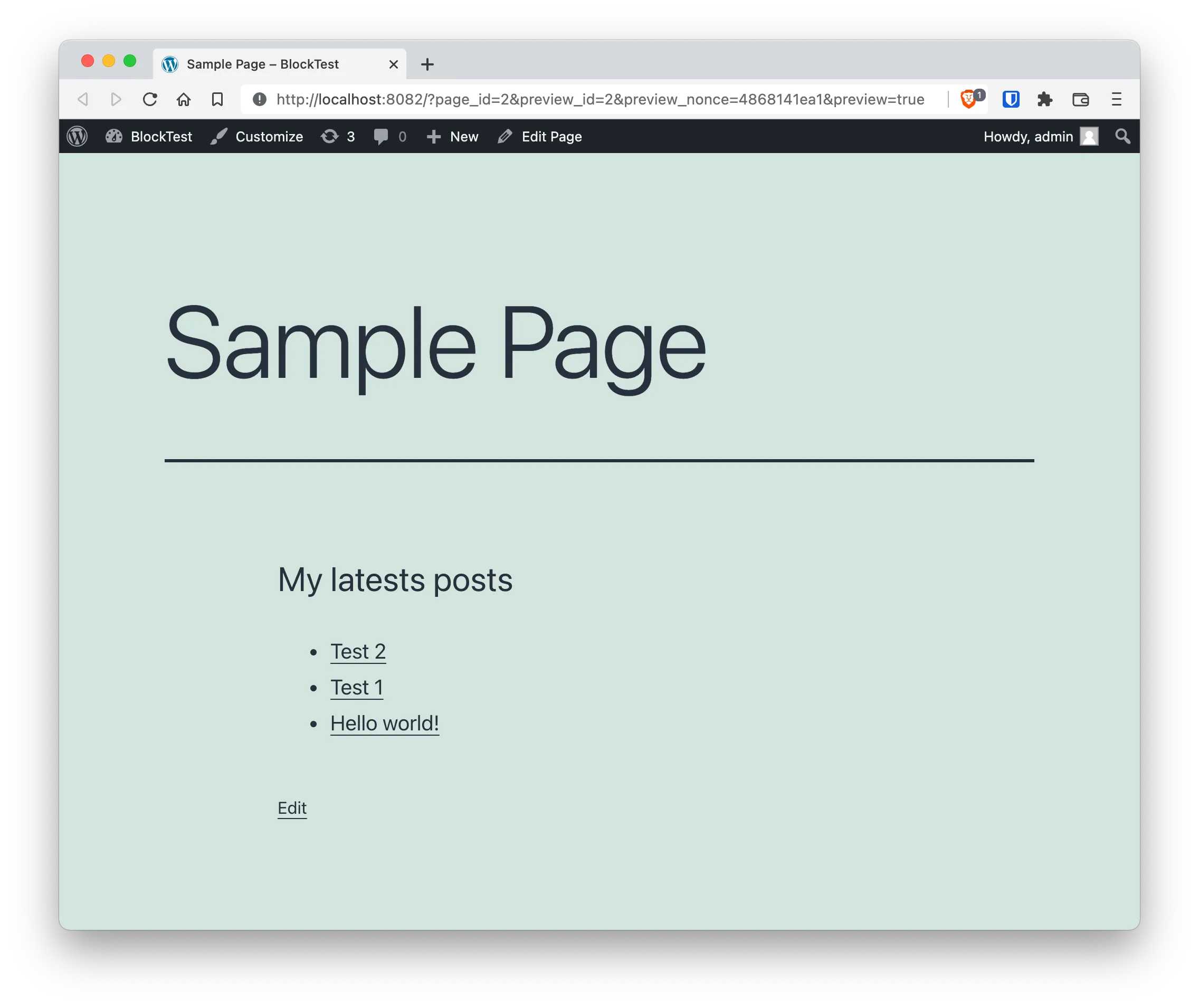Click the My latests posts heading
1199x1008 pixels.
[x=395, y=581]
